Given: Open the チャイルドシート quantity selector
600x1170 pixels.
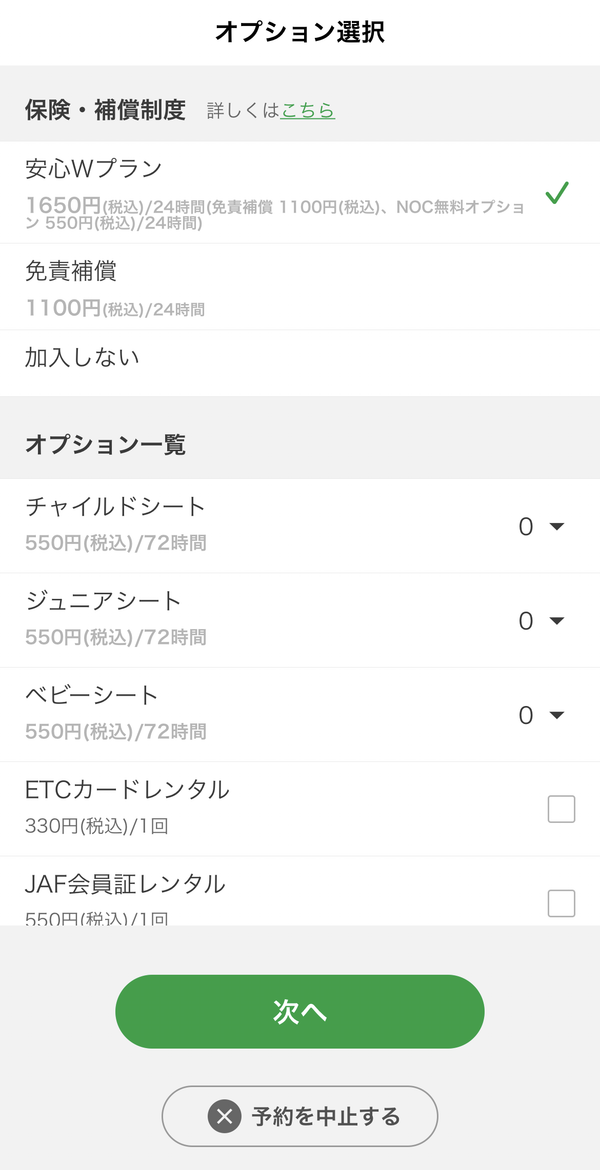Looking at the screenshot, I should click(x=542, y=527).
